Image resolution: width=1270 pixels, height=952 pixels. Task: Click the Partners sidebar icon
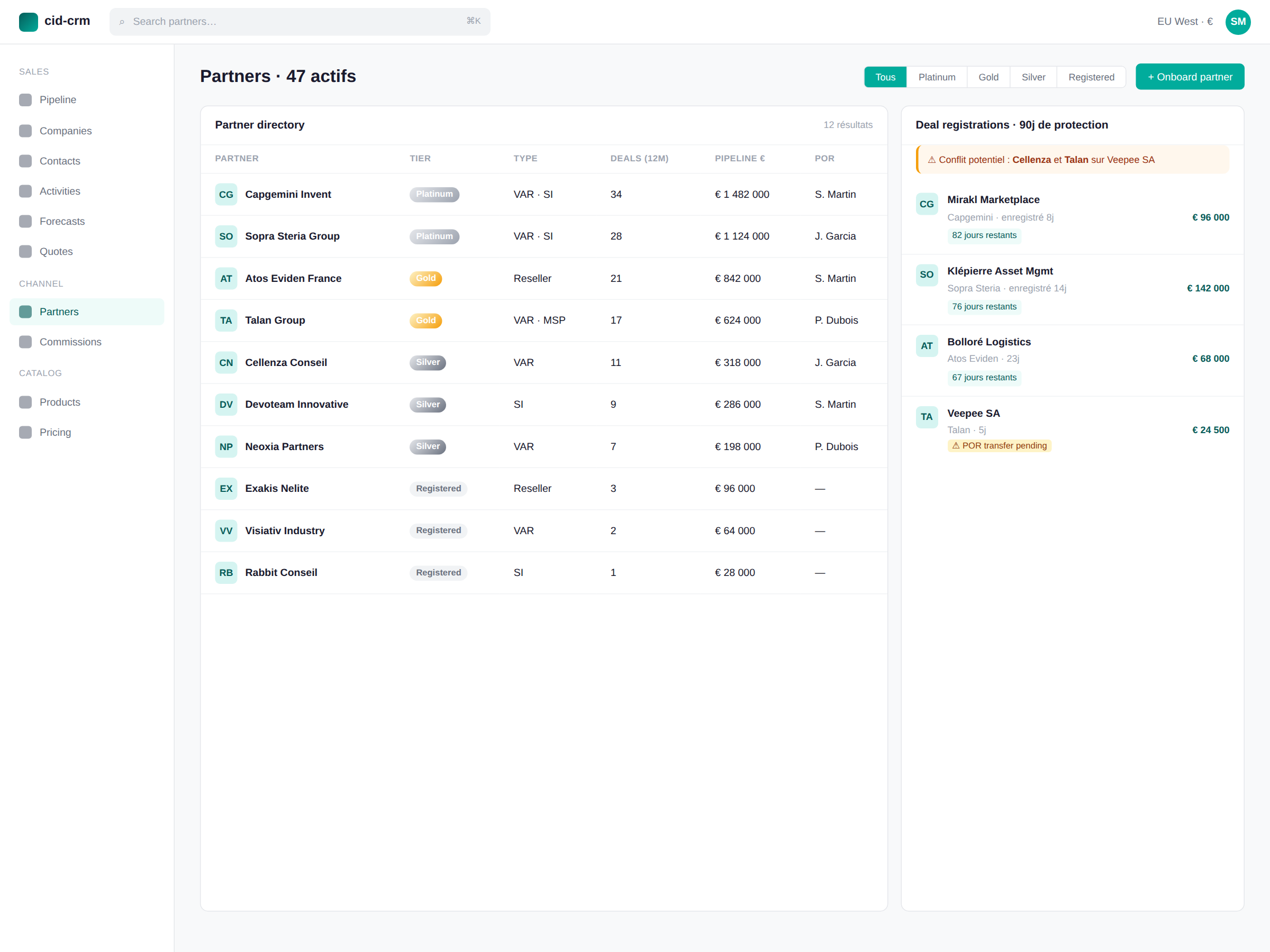tap(25, 312)
